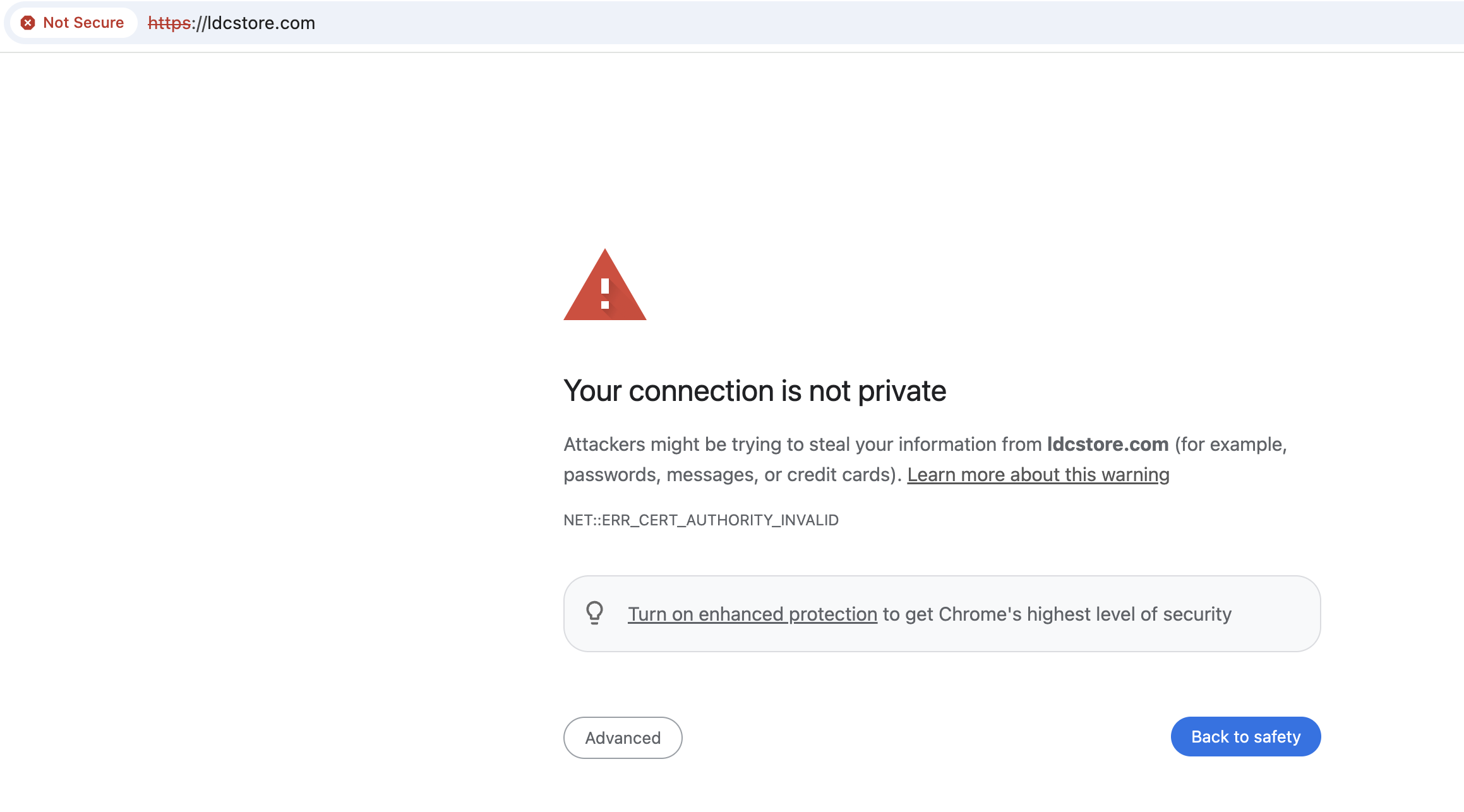Expand the Advanced options
Image resolution: width=1464 pixels, height=812 pixels.
(x=623, y=737)
